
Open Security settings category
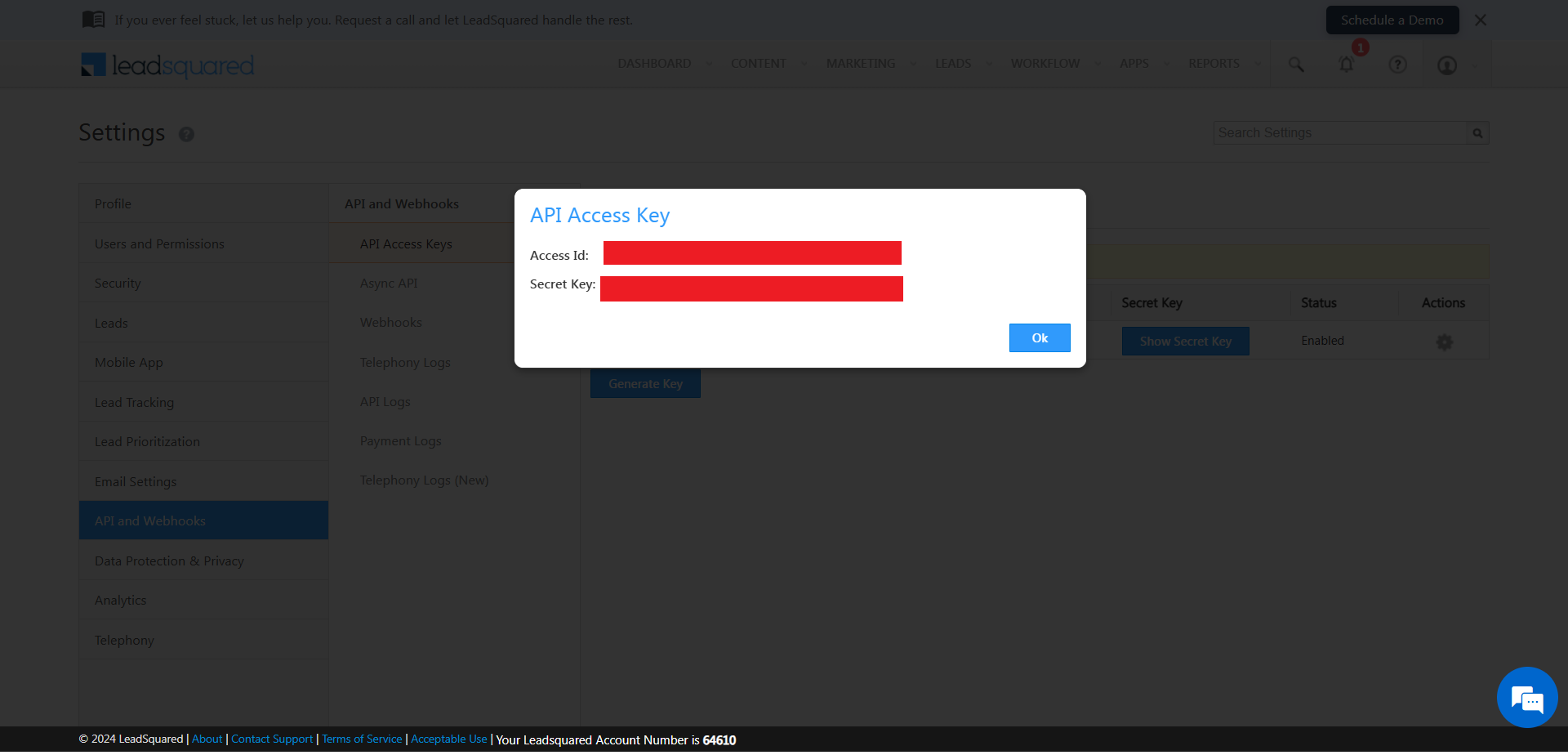(203, 284)
